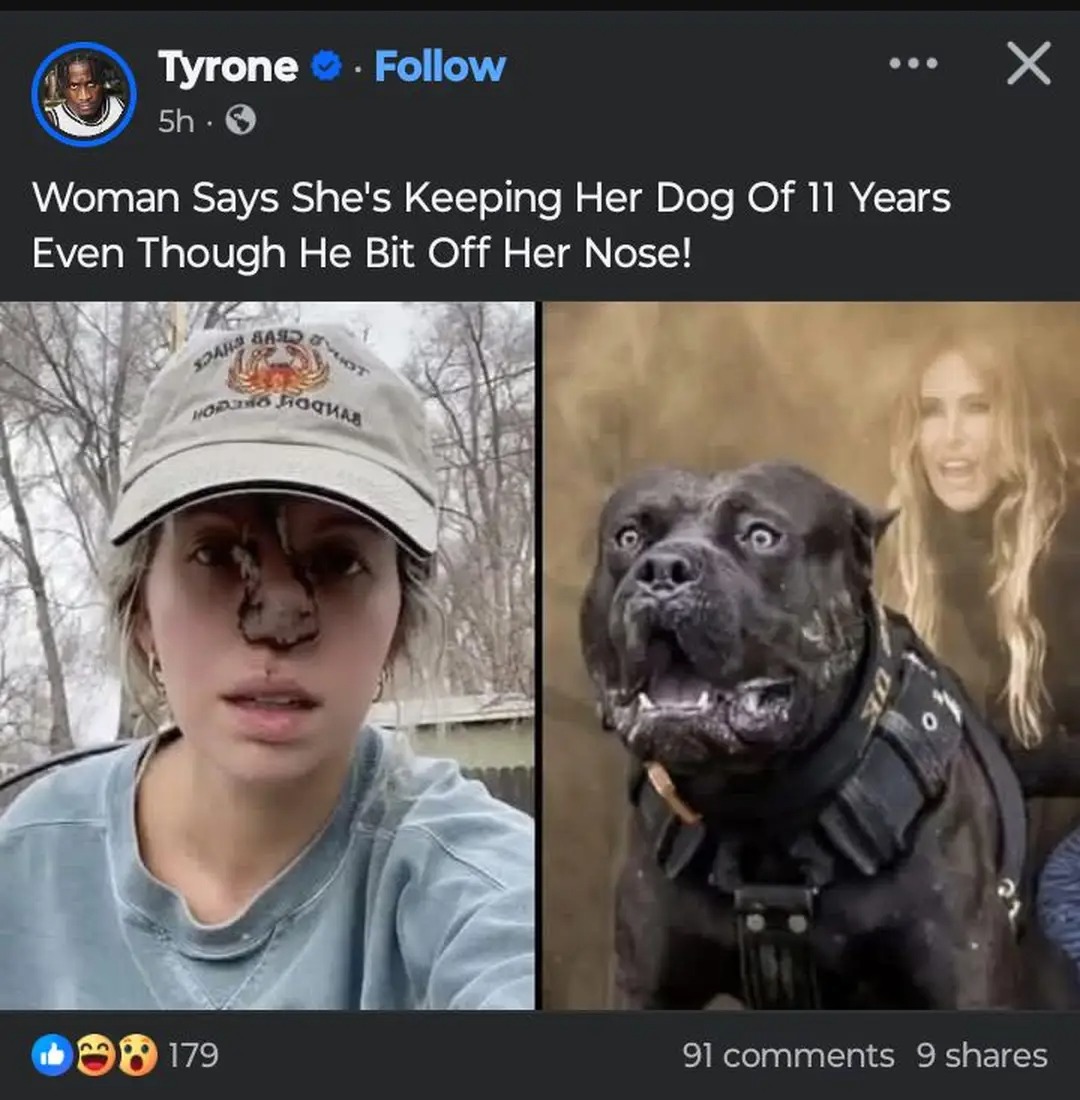Click the globe public audience icon

(240, 121)
